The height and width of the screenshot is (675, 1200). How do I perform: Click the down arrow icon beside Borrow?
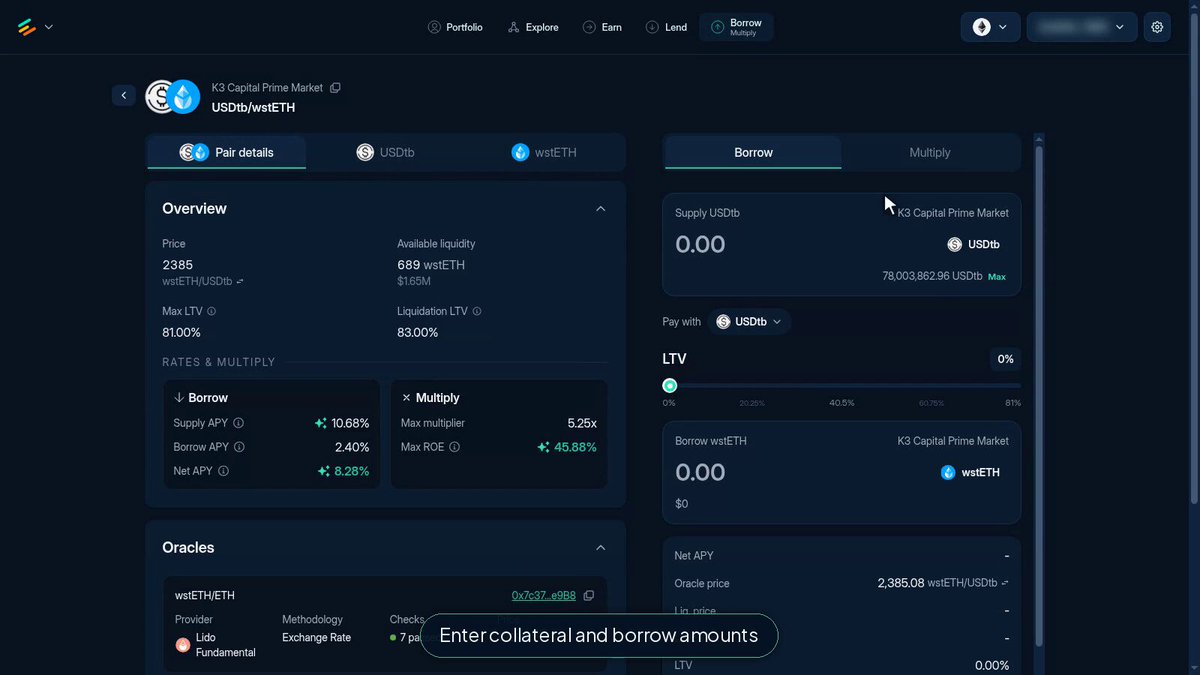tap(179, 397)
